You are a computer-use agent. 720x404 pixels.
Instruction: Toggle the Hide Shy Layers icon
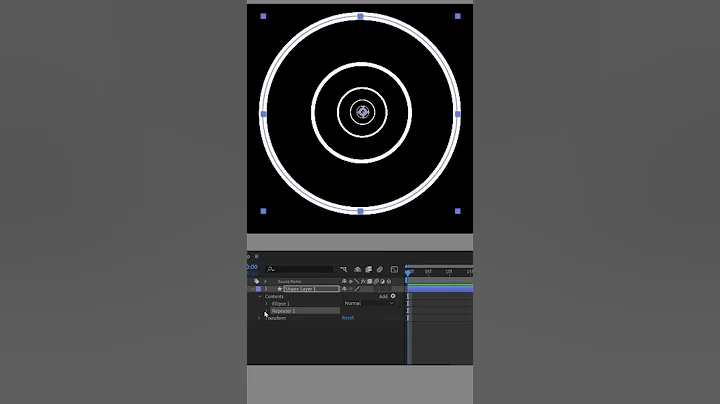(357, 269)
